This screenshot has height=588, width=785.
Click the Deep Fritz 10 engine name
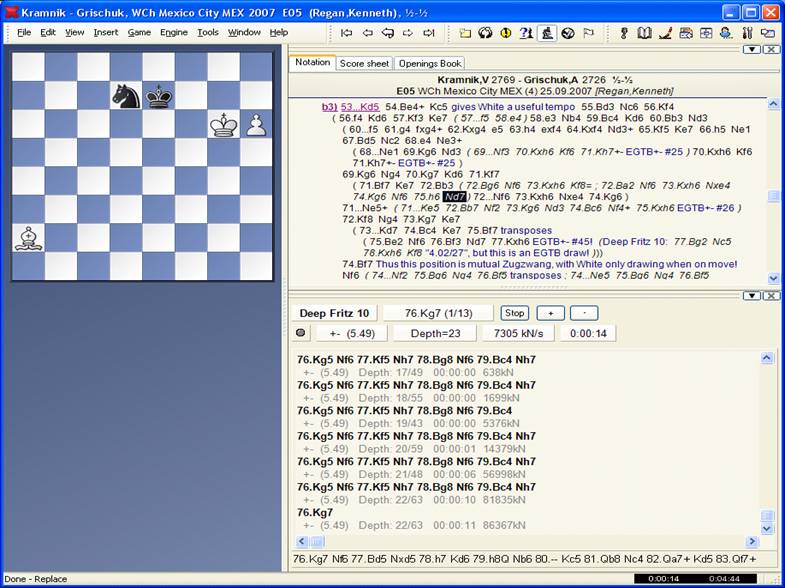point(334,313)
